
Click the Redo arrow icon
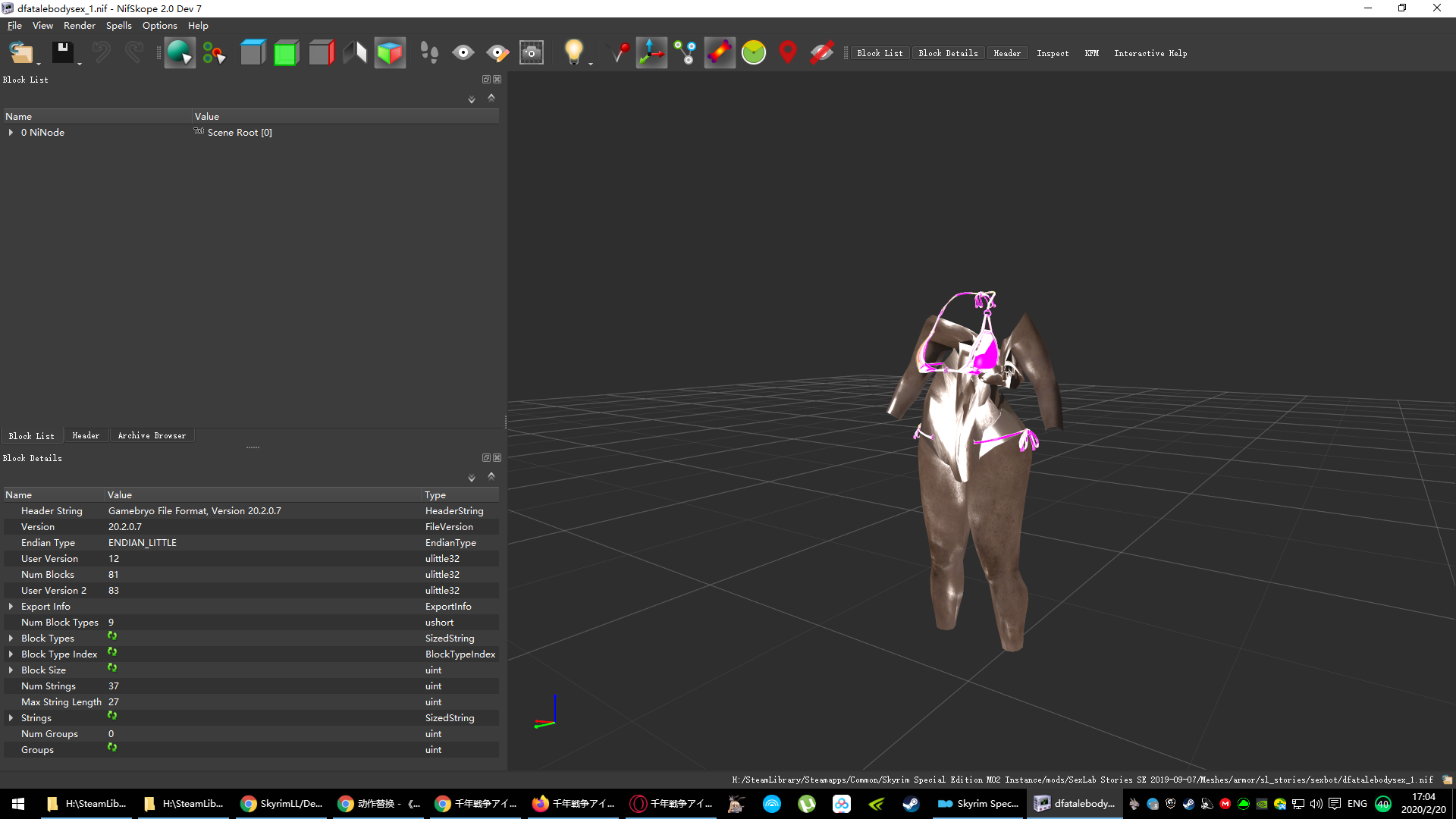(x=134, y=52)
